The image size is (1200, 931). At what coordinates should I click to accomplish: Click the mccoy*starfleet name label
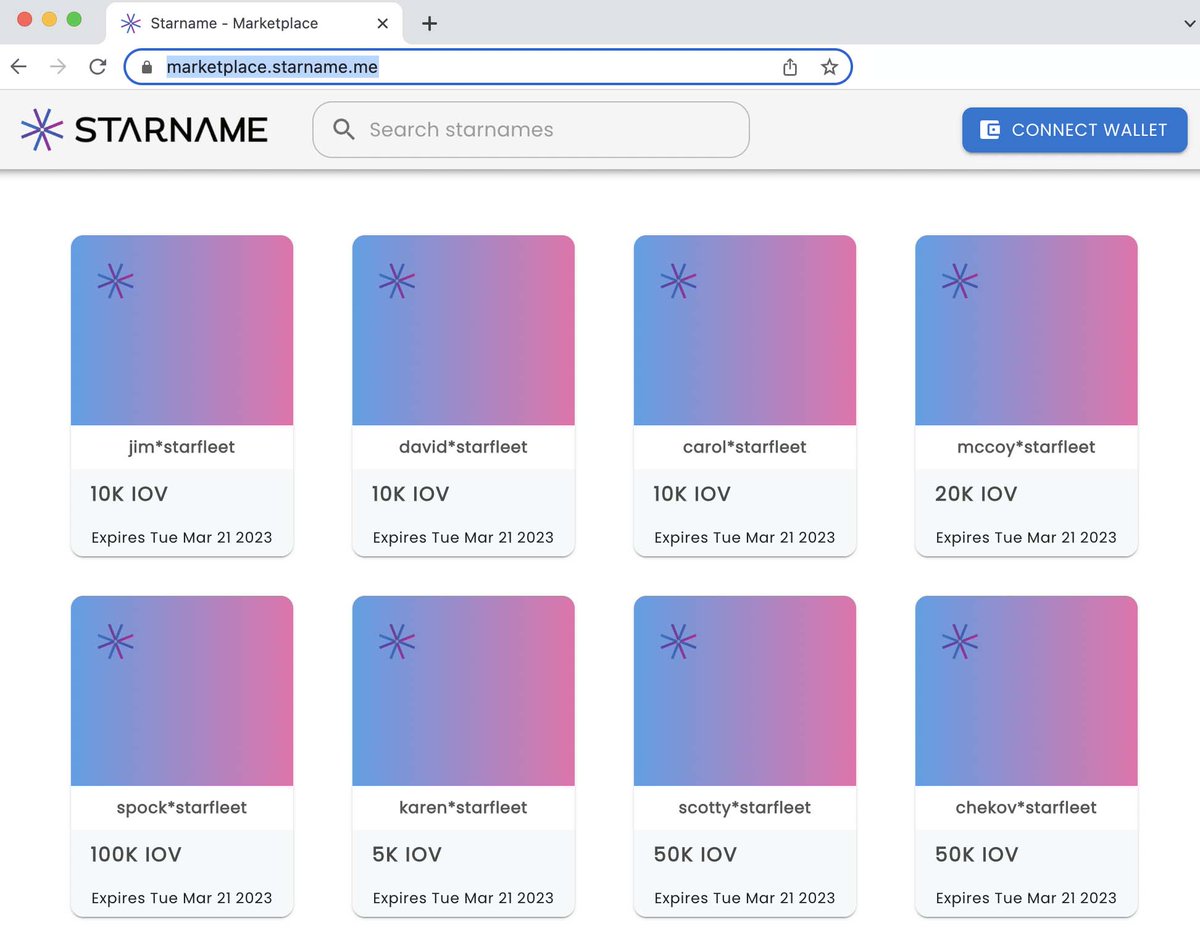pos(1026,447)
